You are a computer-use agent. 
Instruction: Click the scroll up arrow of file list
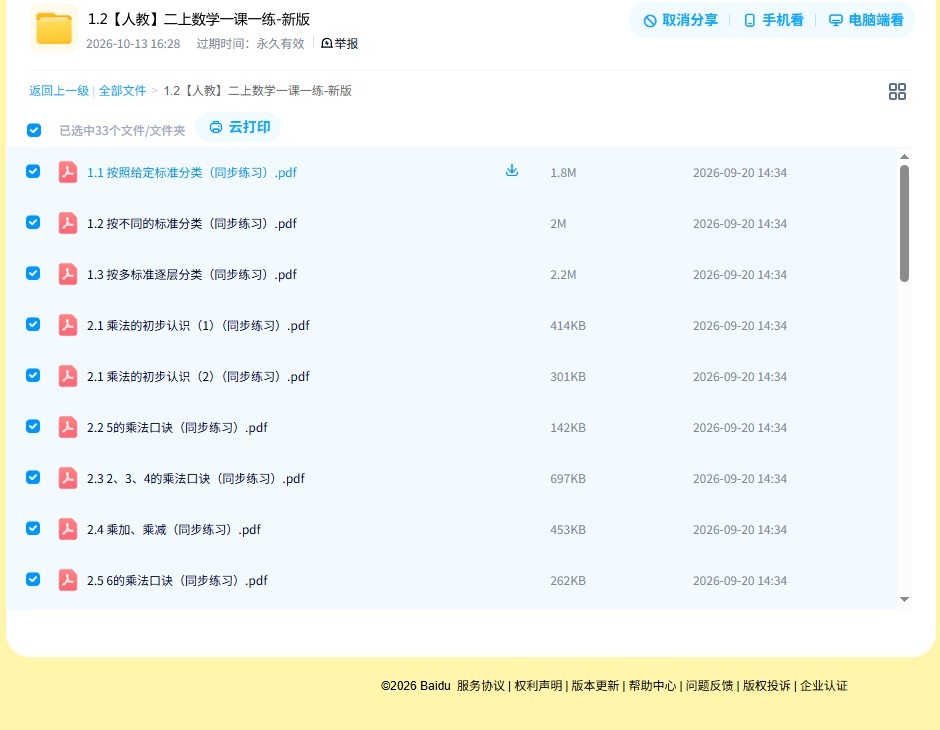tap(904, 156)
